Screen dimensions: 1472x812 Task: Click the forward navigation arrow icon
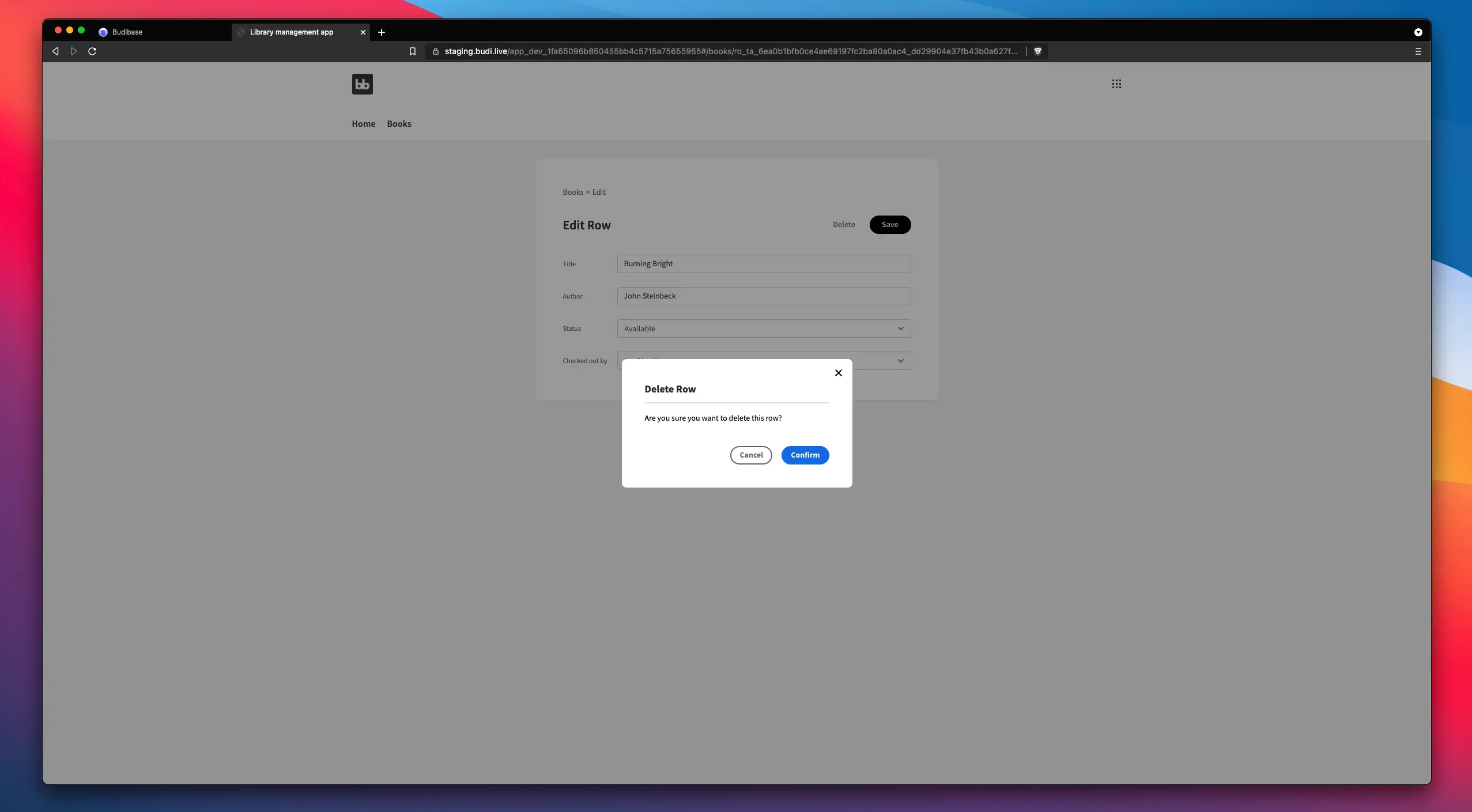point(73,51)
